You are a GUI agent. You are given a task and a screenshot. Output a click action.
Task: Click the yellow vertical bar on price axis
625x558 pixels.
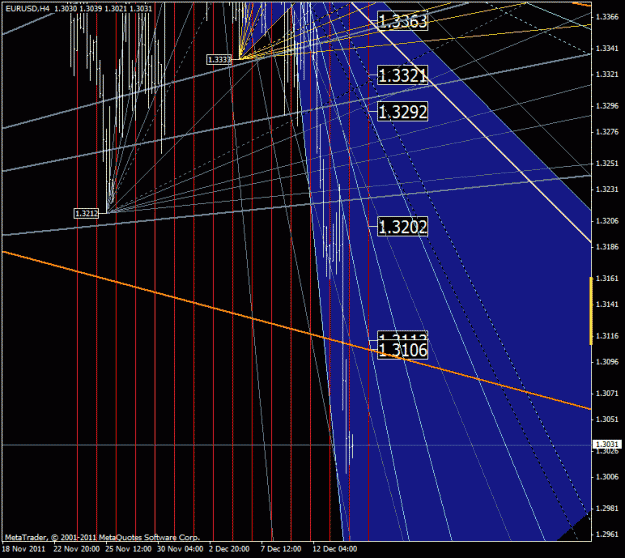pyautogui.click(x=591, y=311)
